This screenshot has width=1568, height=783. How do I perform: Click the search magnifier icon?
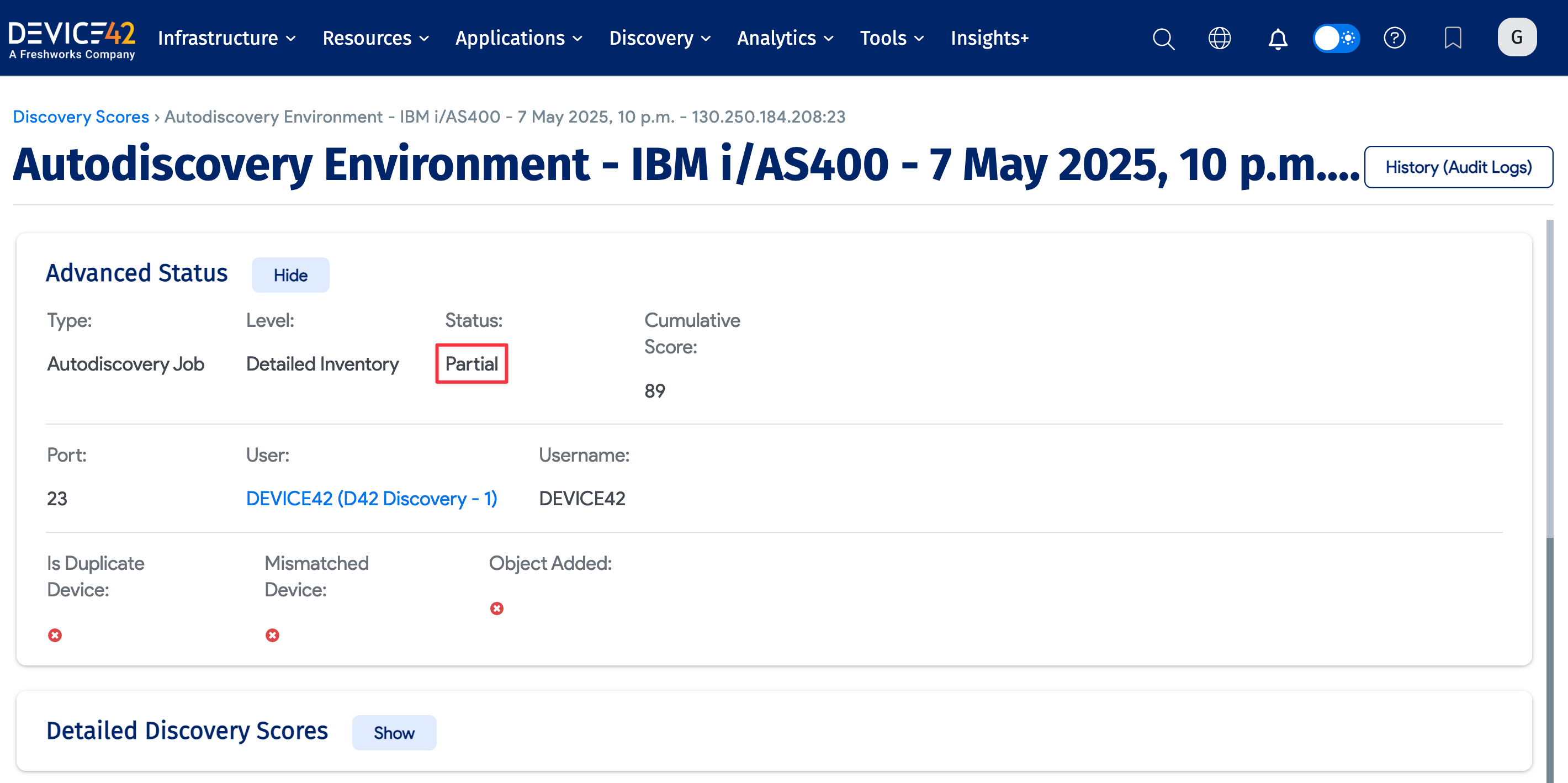pos(1163,38)
